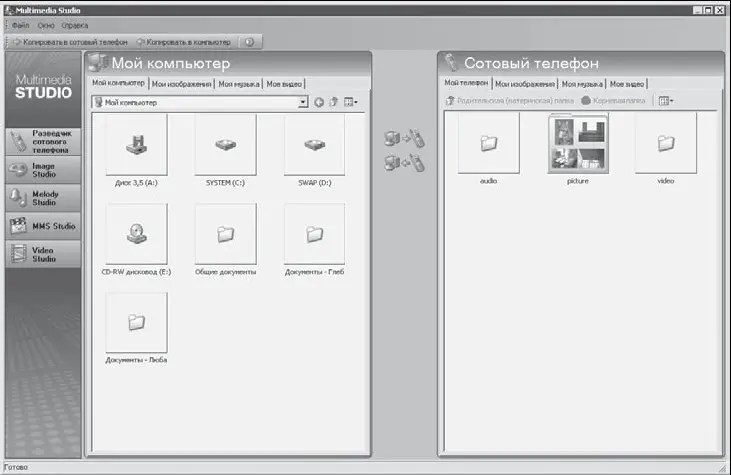Switch to phone's Моя музыка tab
The image size is (731, 475).
coord(582,84)
